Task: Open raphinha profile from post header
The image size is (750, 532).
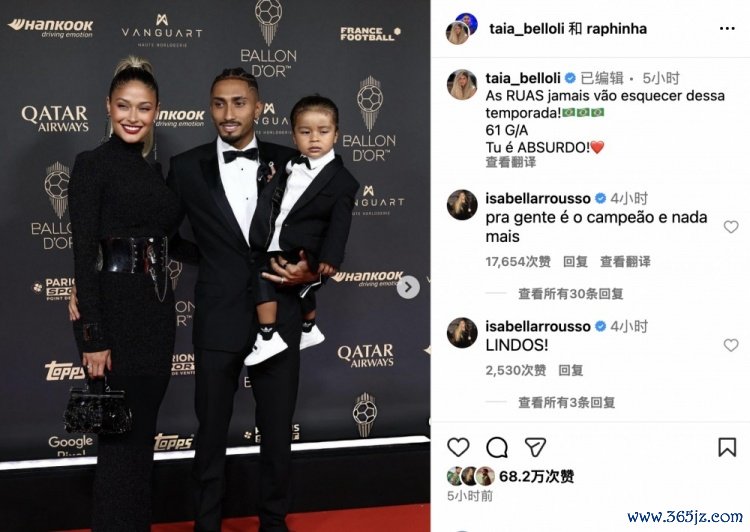Action: pos(616,29)
